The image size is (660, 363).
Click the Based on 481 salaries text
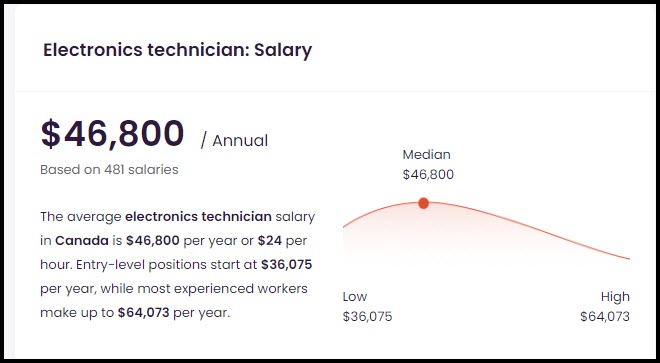tap(109, 170)
